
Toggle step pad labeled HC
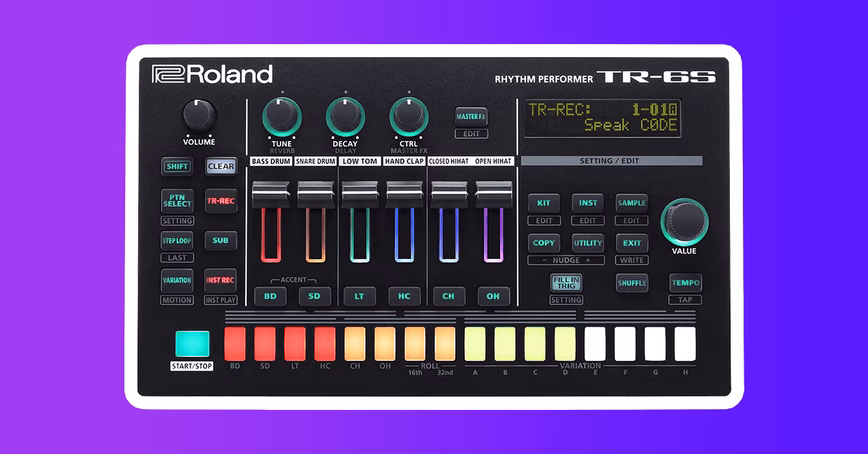click(325, 344)
